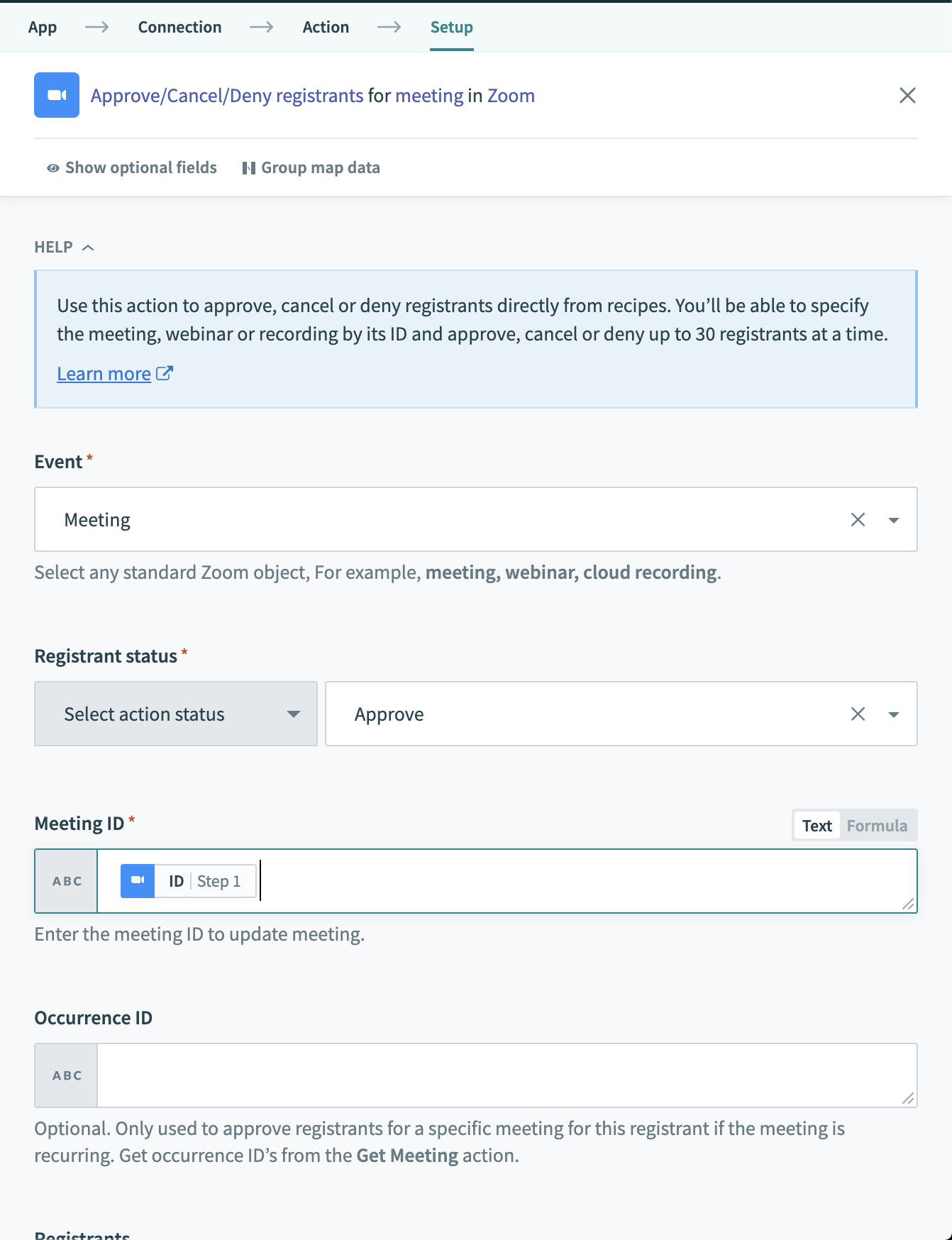The image size is (952, 1240).
Task: Open the Learn more link
Action: tap(104, 374)
